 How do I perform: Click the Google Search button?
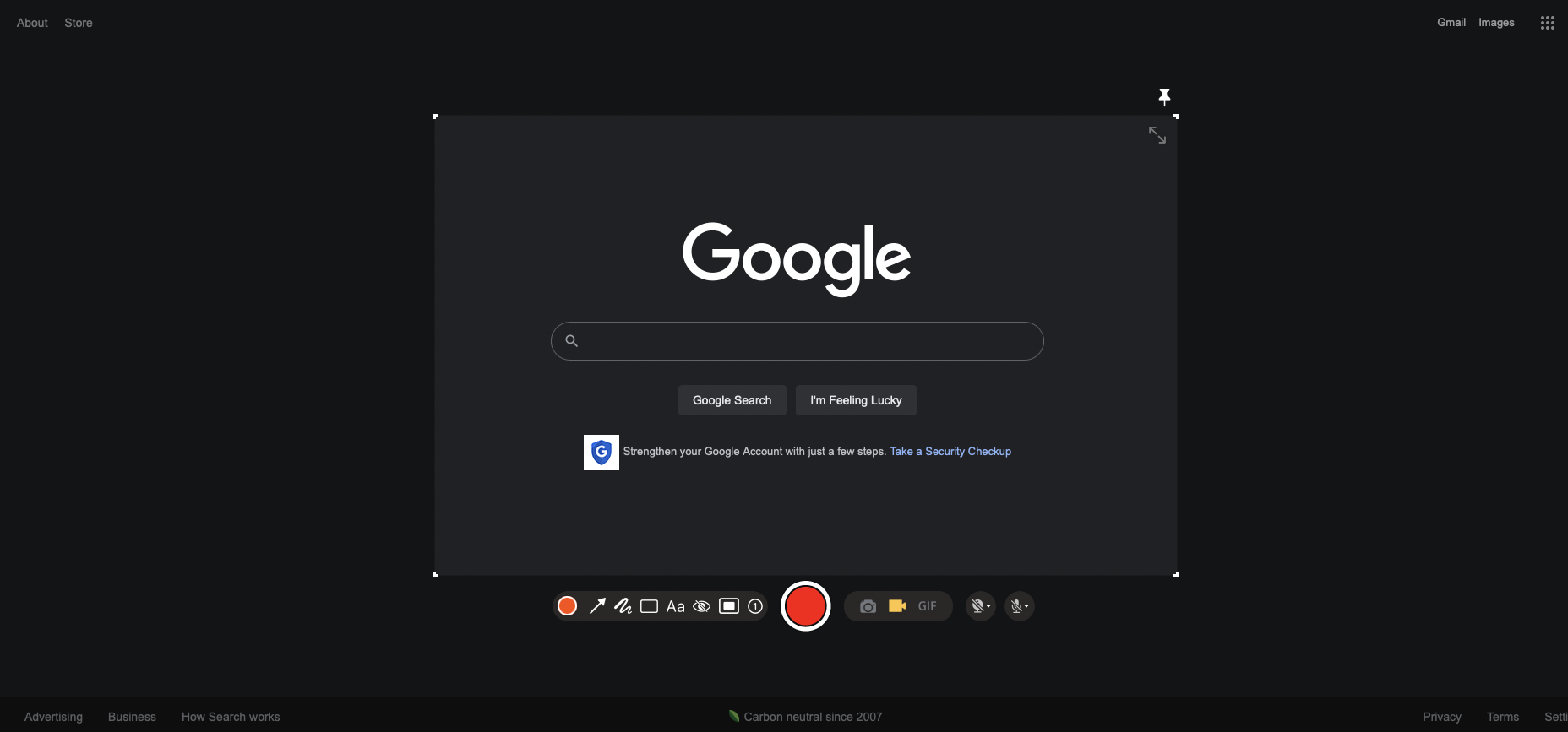click(732, 400)
